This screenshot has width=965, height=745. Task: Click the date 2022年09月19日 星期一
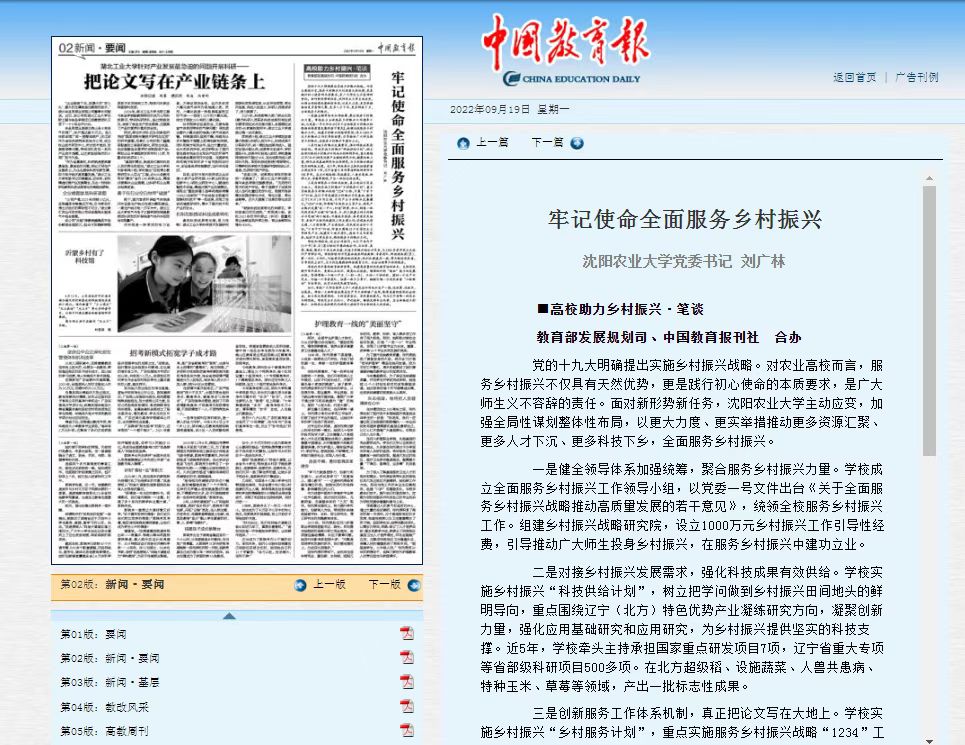pyautogui.click(x=510, y=110)
